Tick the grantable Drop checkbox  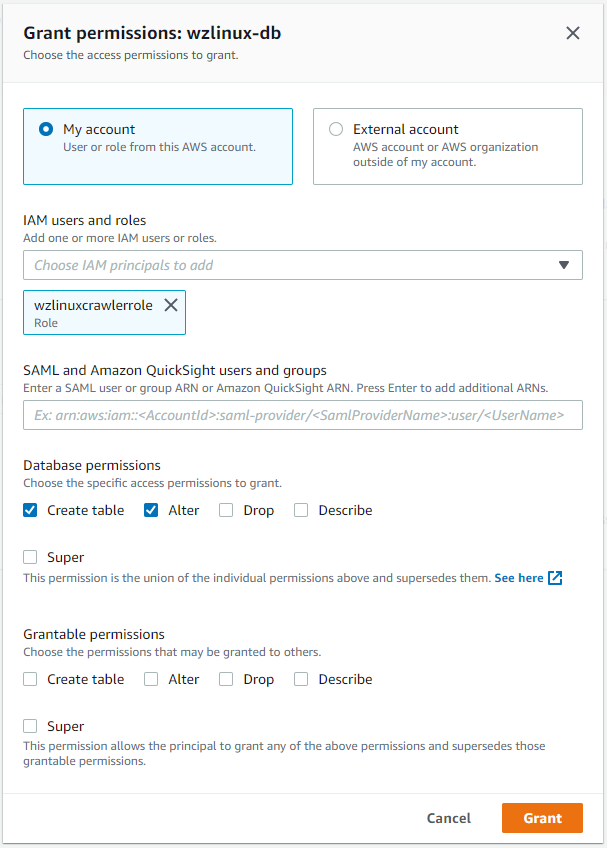(x=226, y=679)
